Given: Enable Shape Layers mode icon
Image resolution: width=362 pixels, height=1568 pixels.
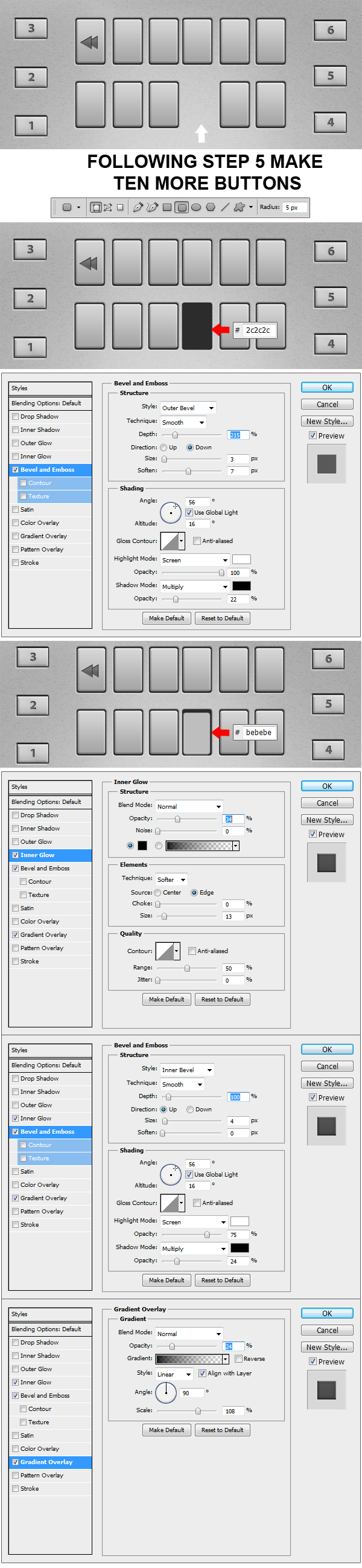Looking at the screenshot, I should pyautogui.click(x=95, y=208).
